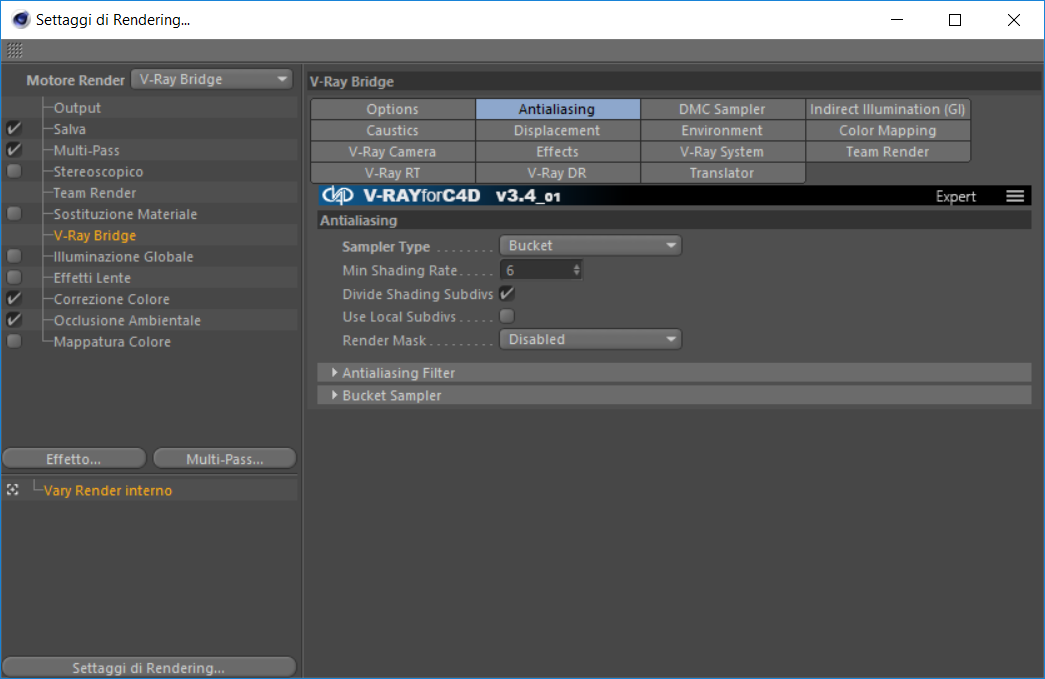Click the Multi-Pass... button
Viewport: 1045px width, 679px height.
point(225,458)
